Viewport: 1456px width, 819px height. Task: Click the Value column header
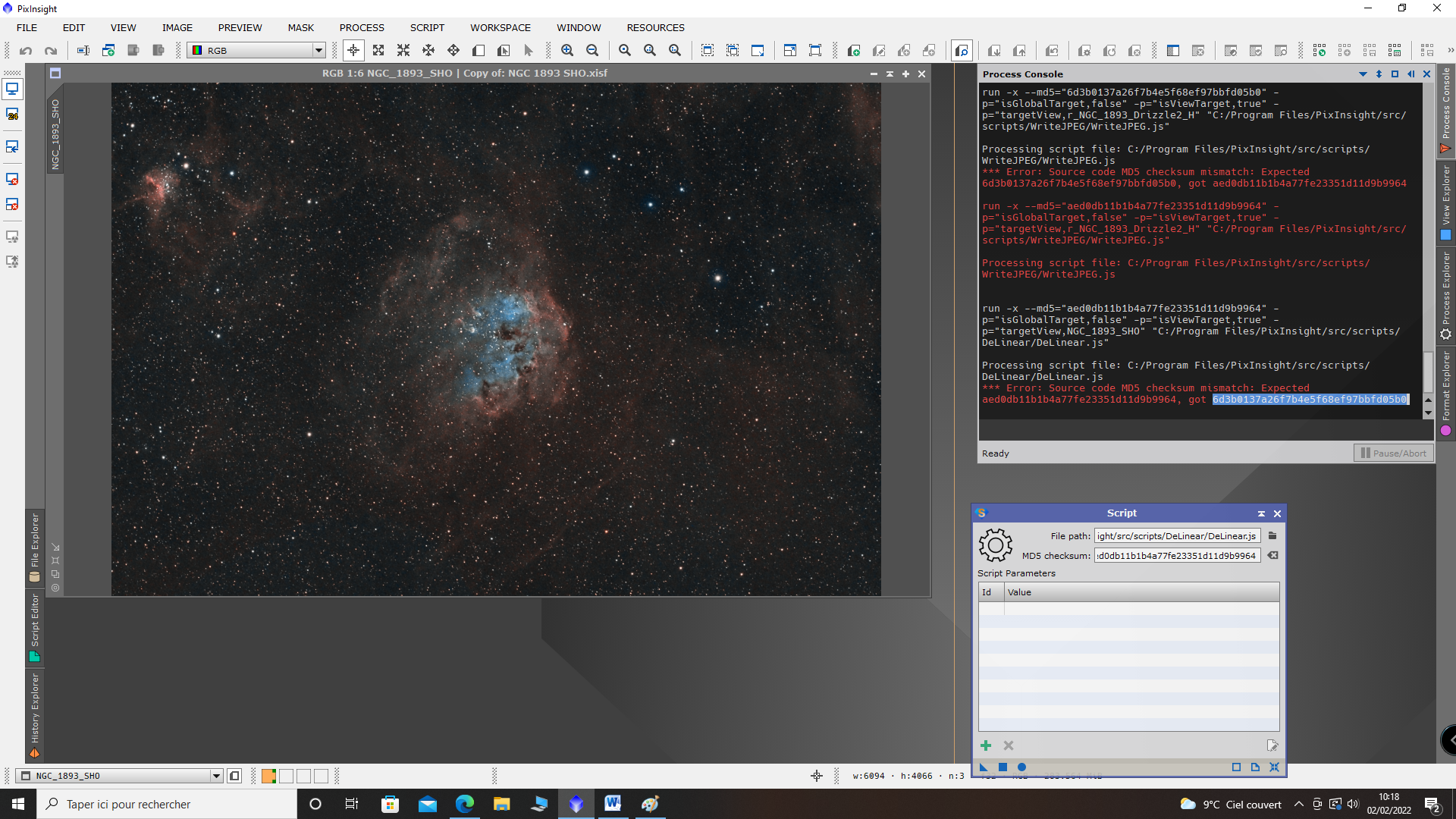[1141, 592]
